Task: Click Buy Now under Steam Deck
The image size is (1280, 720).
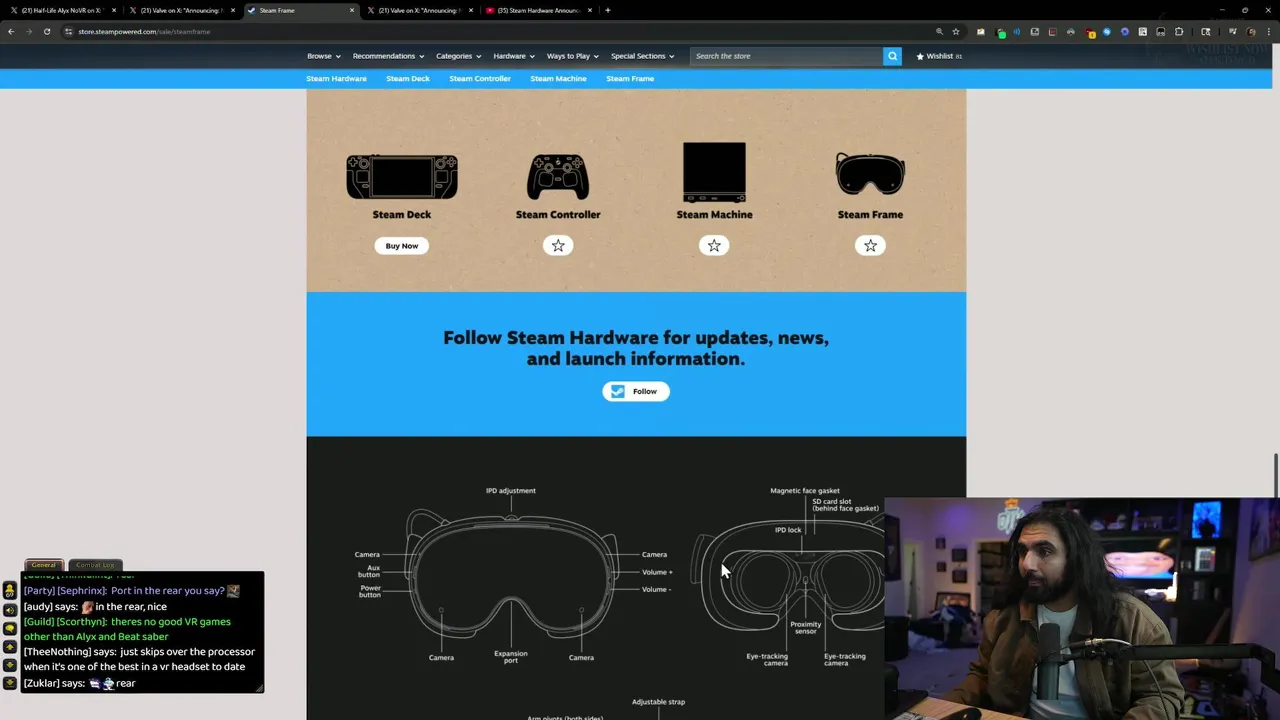Action: click(402, 245)
